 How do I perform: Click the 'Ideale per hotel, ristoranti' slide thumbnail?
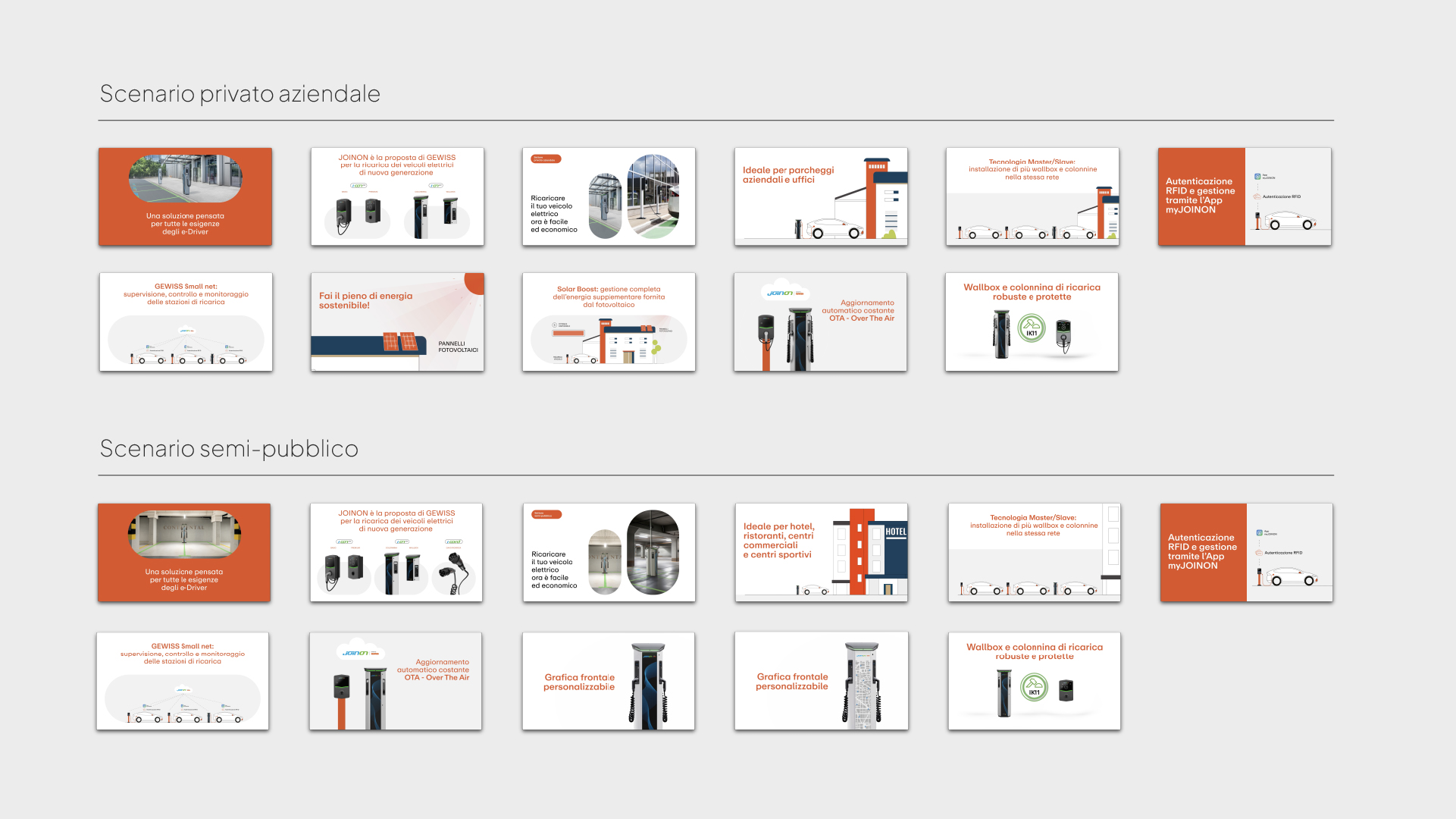pyautogui.click(x=821, y=552)
